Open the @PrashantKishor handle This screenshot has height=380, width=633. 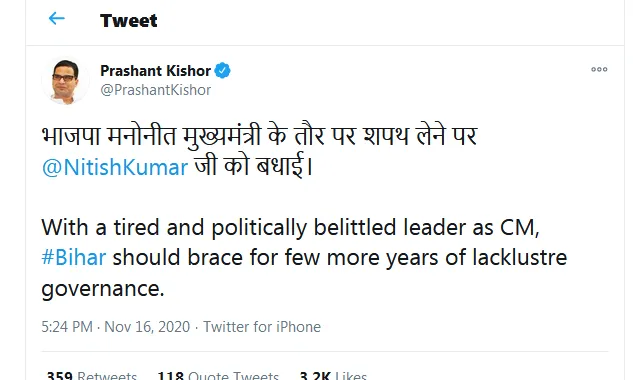[155, 90]
